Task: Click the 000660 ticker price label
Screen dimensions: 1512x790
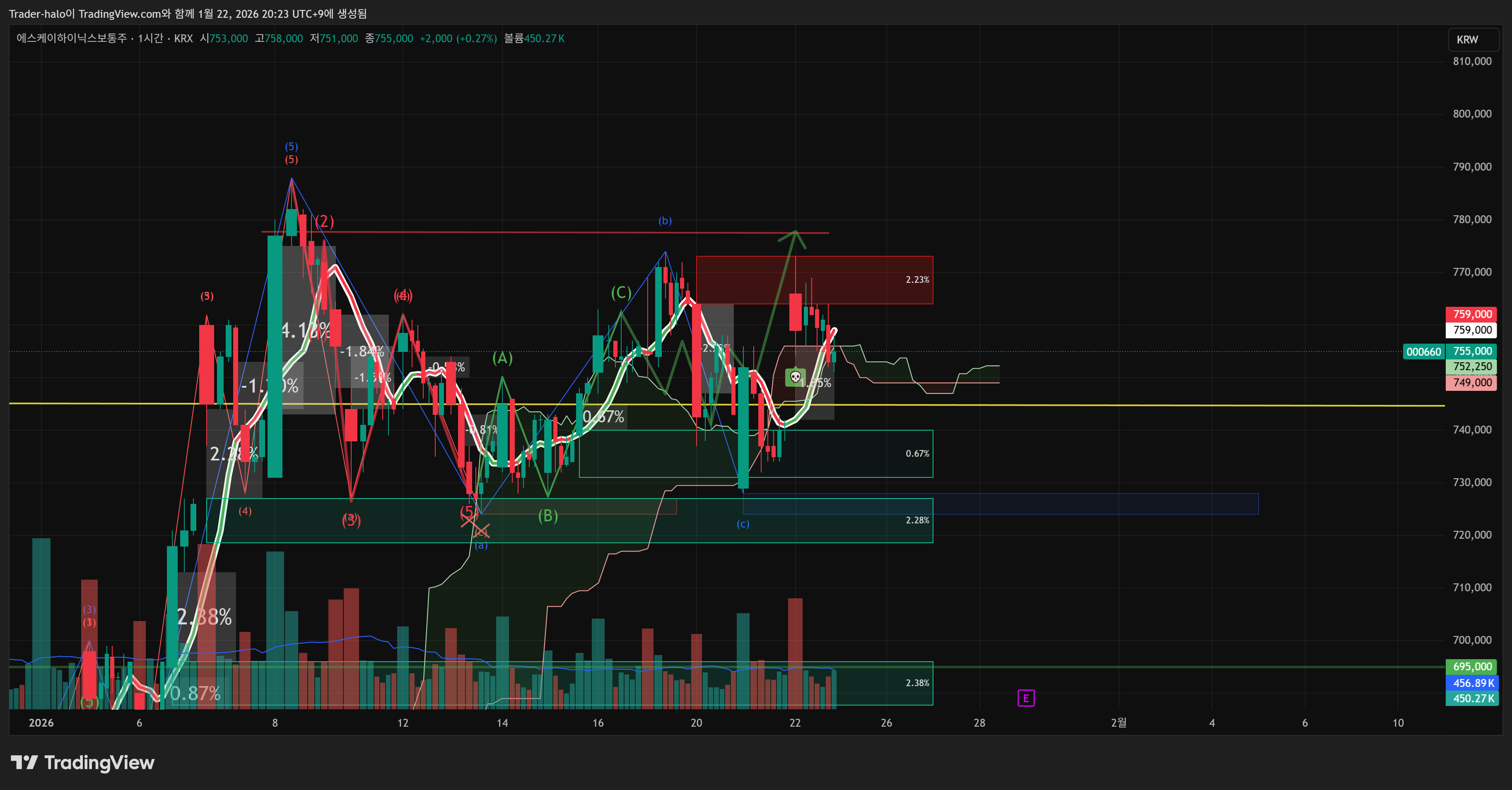Action: coord(1423,352)
